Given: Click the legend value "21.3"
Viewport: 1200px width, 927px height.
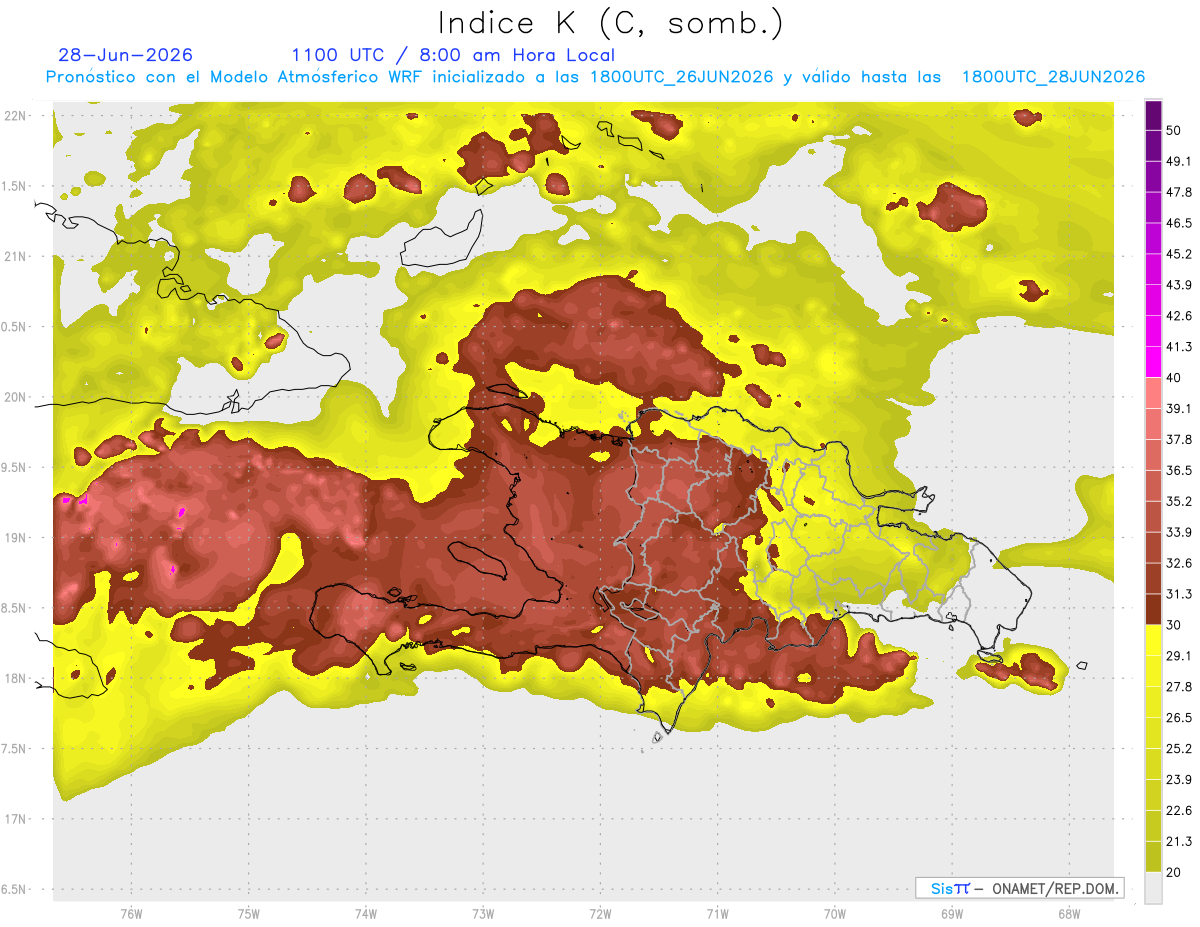Looking at the screenshot, I should click(x=1179, y=841).
